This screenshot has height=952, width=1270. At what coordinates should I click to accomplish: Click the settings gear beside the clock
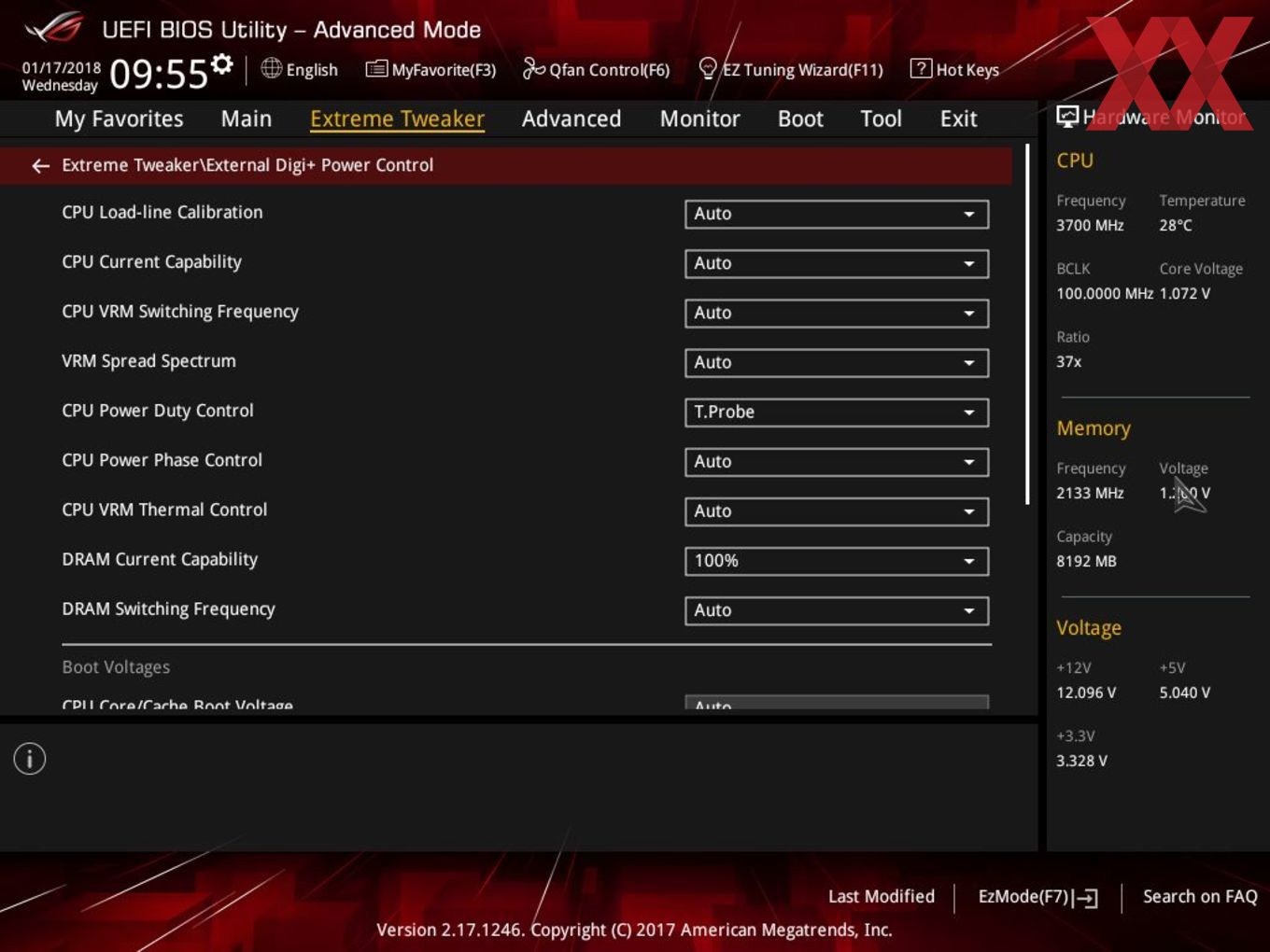click(x=221, y=64)
